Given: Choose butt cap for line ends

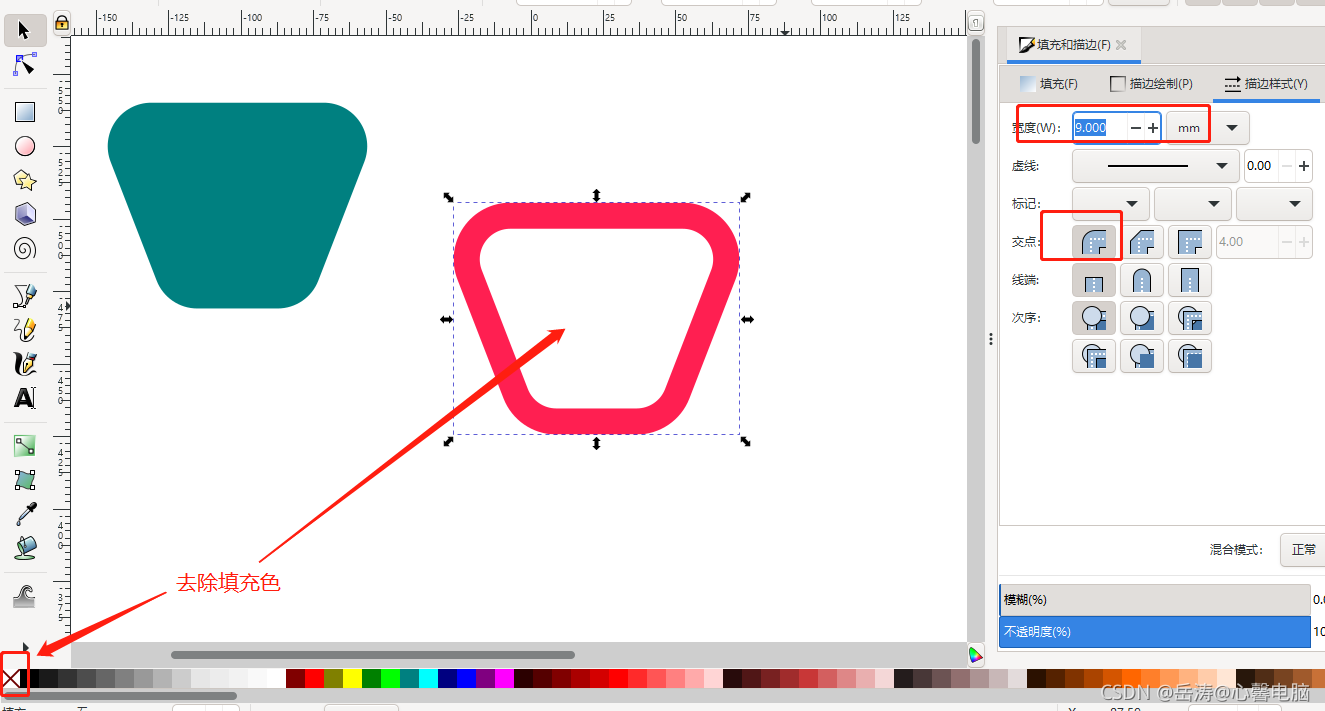Looking at the screenshot, I should pos(1093,280).
